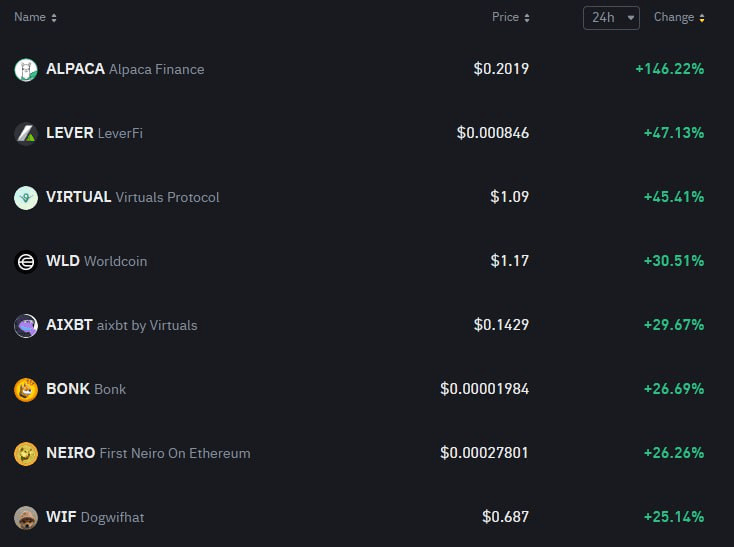Open the Worldcoin name link
734x547 pixels.
[116, 261]
